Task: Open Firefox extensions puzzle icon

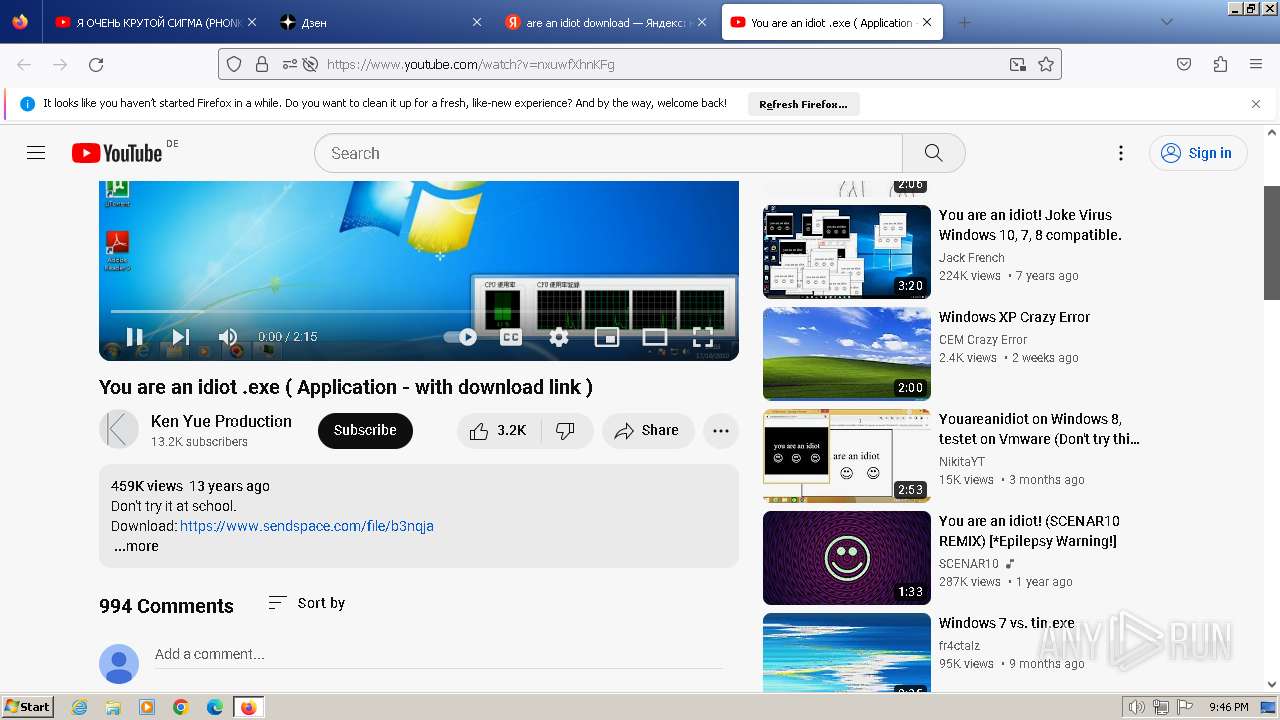Action: [1220, 64]
